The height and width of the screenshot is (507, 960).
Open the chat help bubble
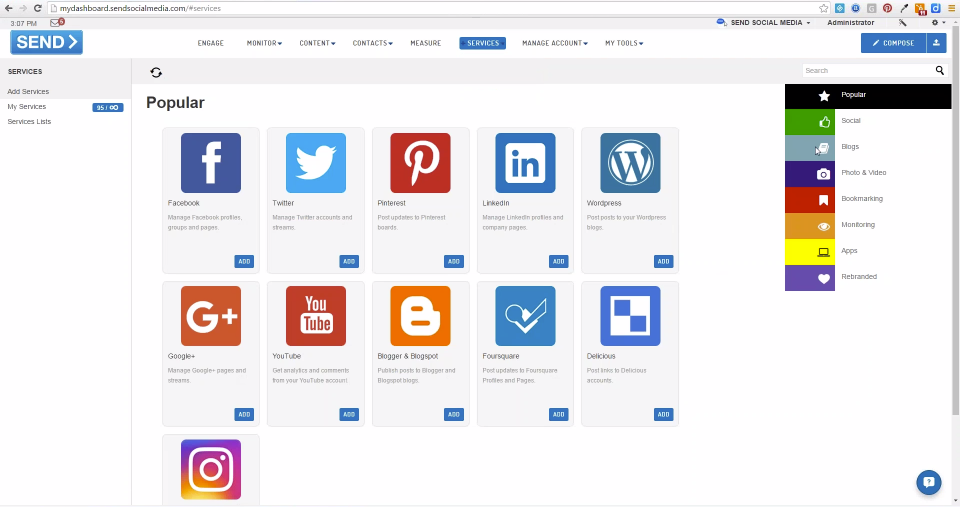point(929,483)
